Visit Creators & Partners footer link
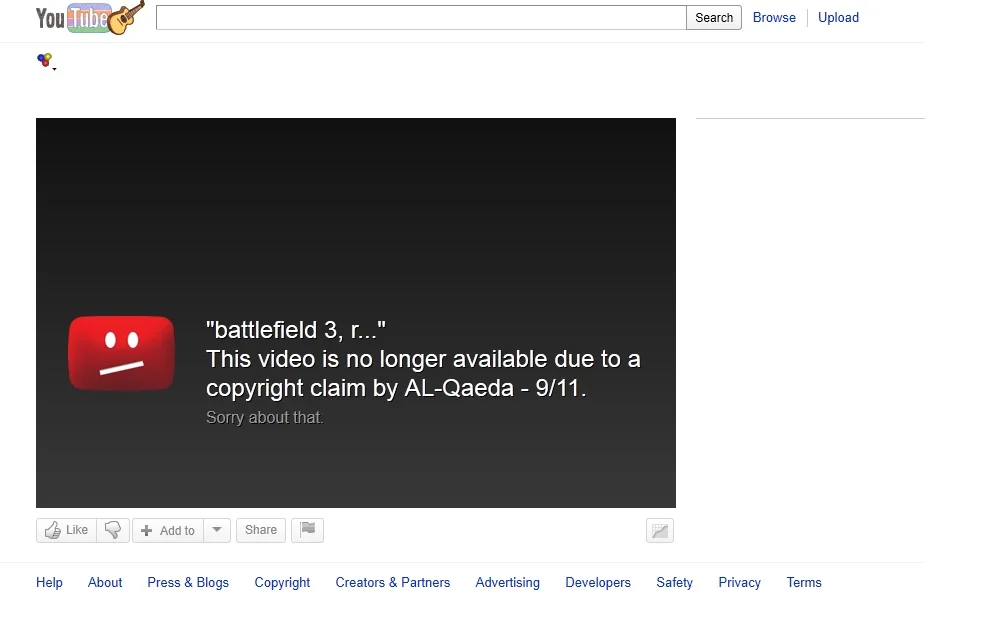The height and width of the screenshot is (630, 1008). [x=392, y=583]
